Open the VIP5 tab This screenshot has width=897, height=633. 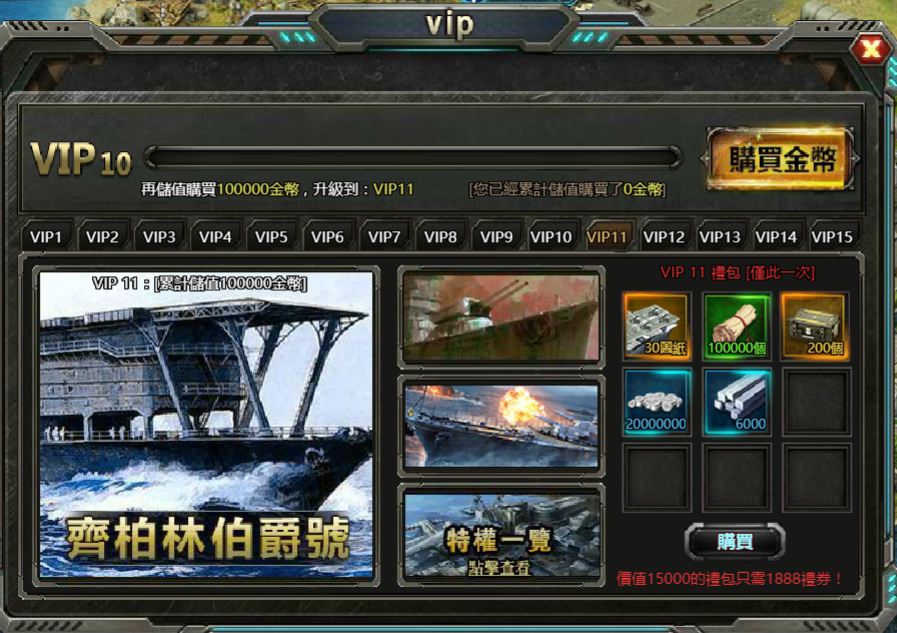(271, 237)
